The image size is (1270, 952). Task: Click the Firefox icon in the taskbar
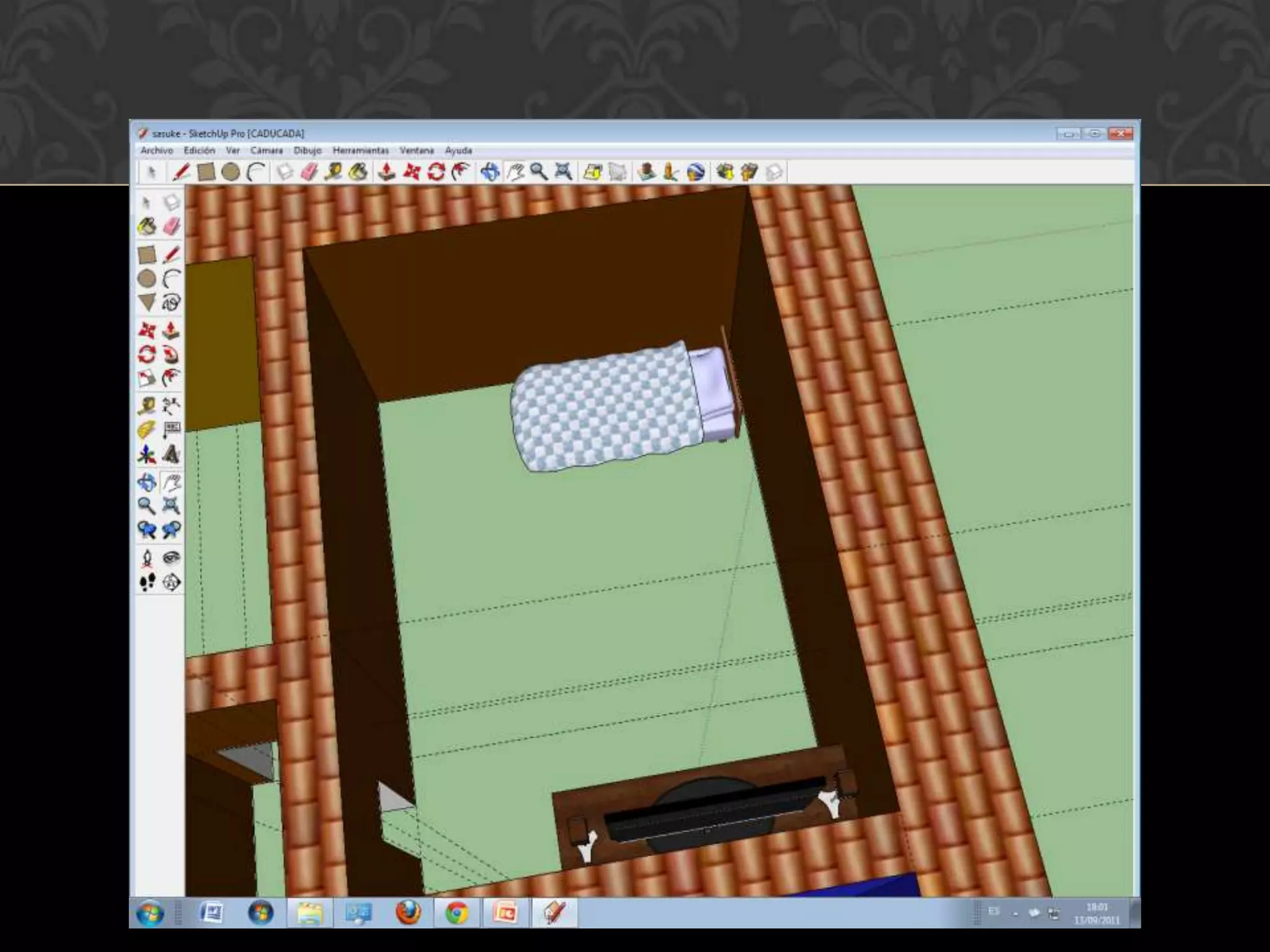click(407, 912)
